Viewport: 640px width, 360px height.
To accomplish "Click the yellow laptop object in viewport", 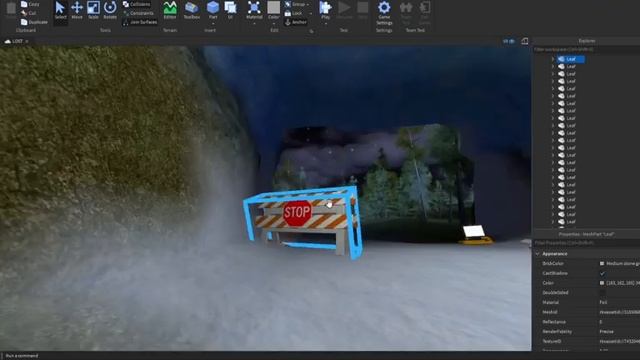I will tap(476, 235).
